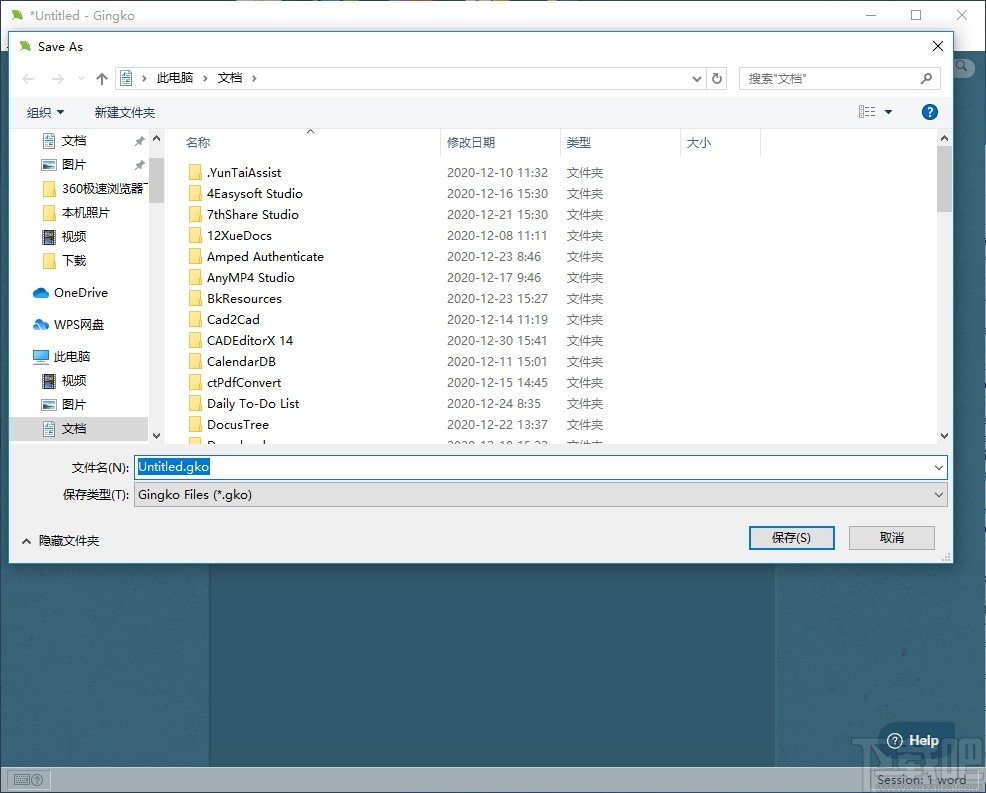The width and height of the screenshot is (986, 793).
Task: Sort by 大小 column header
Action: point(699,143)
